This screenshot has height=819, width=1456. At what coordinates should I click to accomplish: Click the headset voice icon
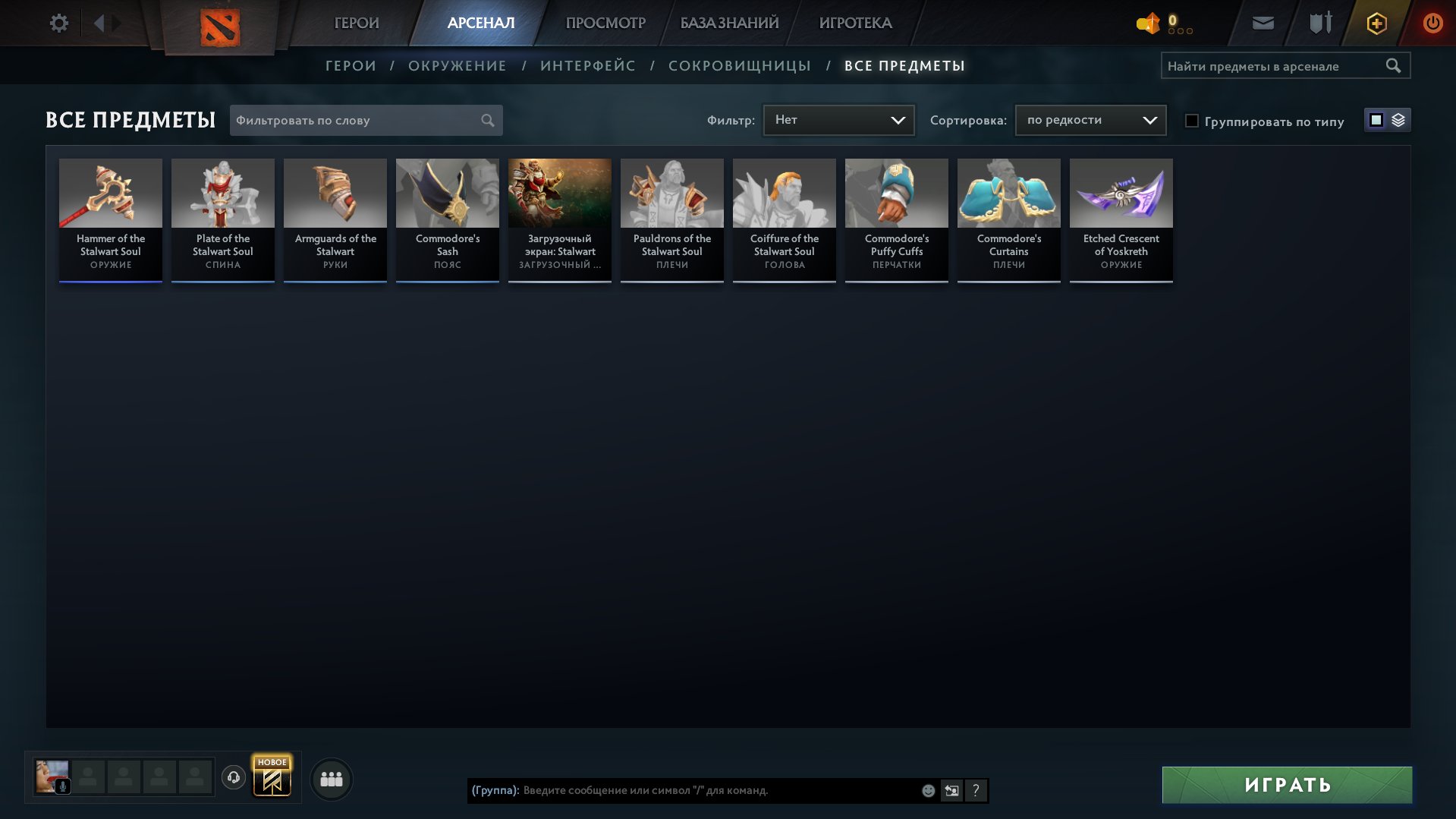[x=234, y=777]
